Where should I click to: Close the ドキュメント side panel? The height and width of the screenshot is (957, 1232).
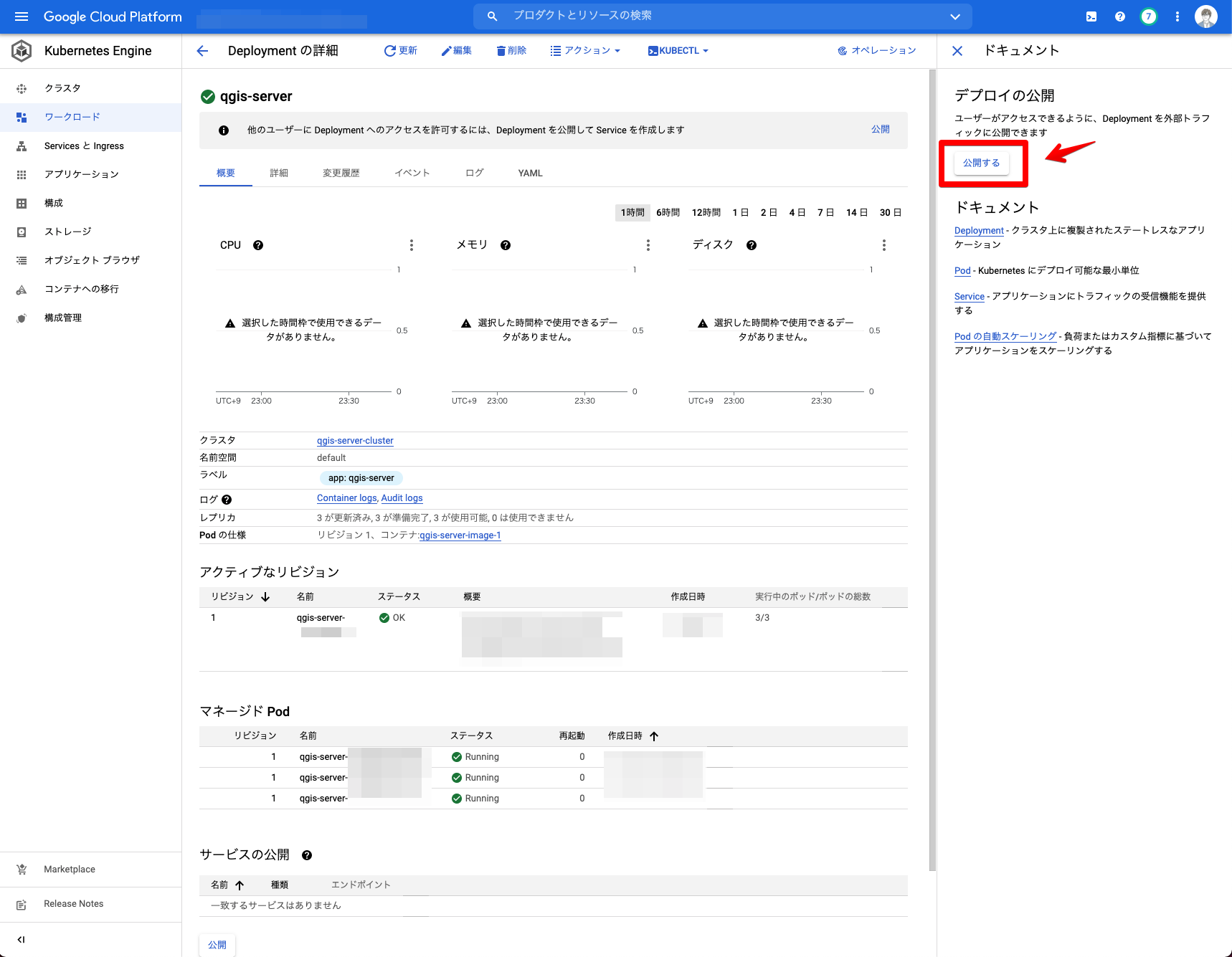point(957,51)
